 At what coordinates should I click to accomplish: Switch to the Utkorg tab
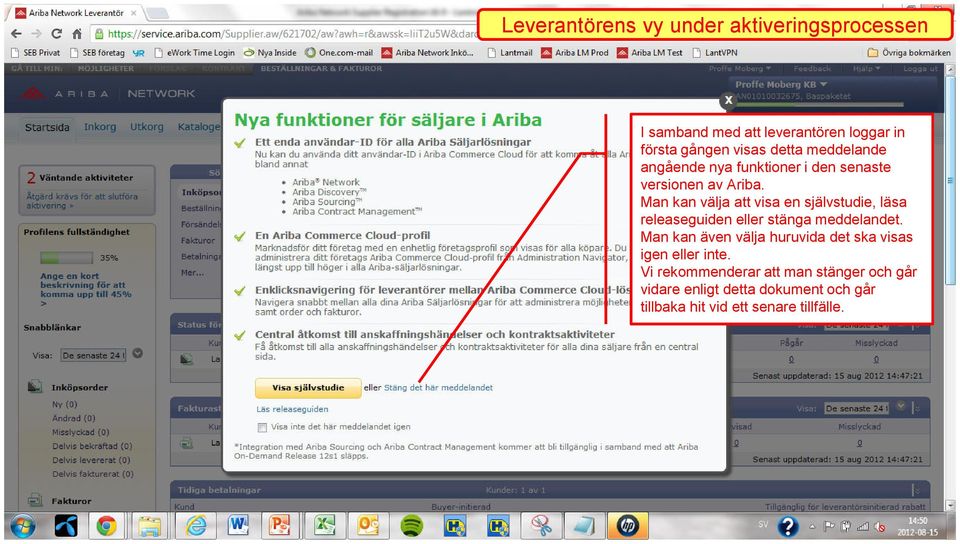tap(147, 127)
